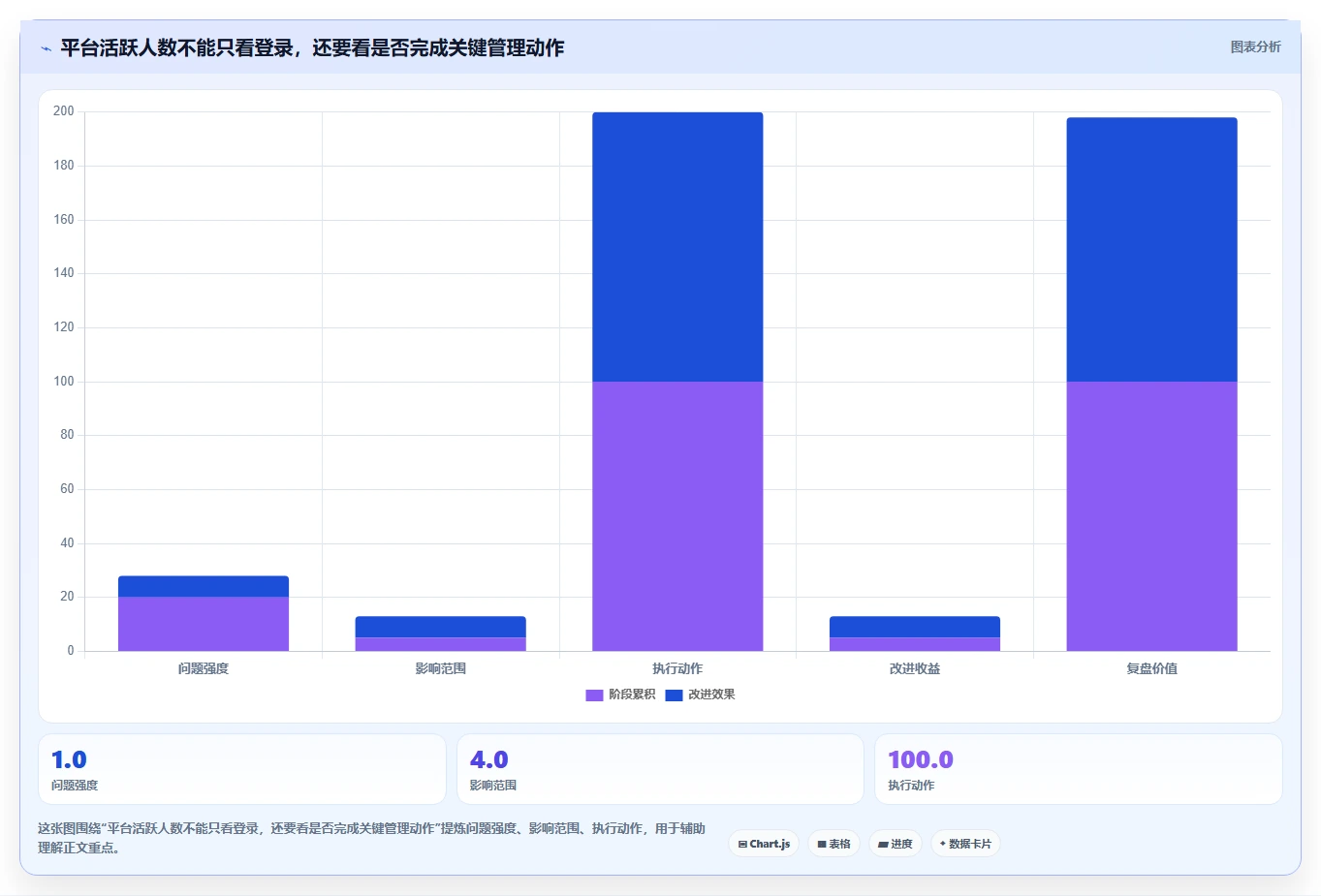The image size is (1321, 896).
Task: Click the 改进效果 legend label
Action: pyautogui.click(x=711, y=695)
